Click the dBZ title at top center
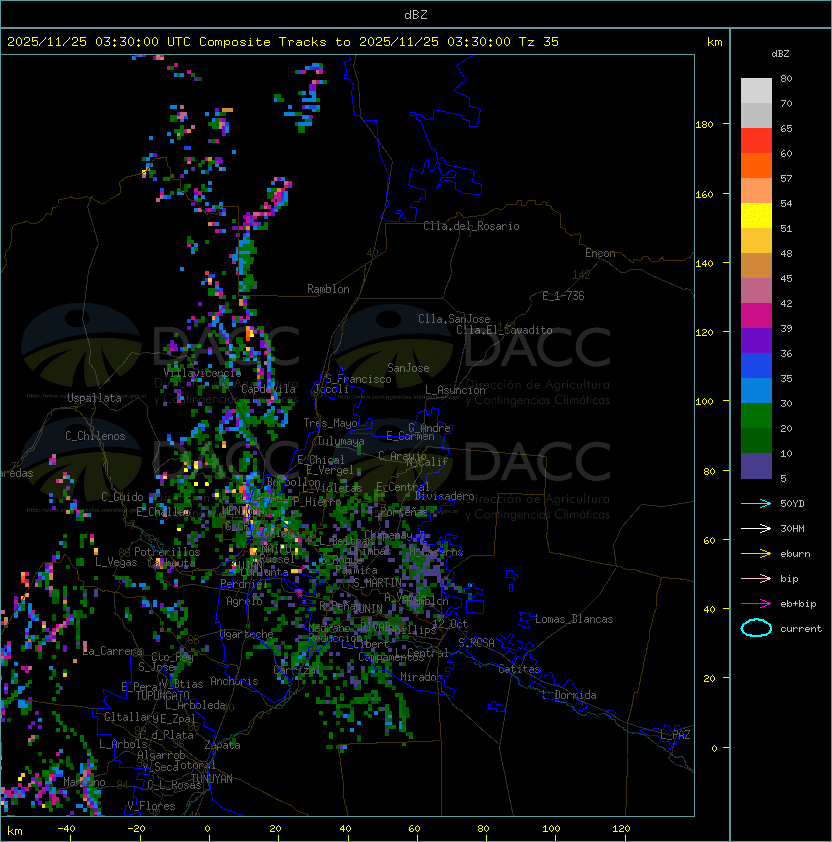This screenshot has width=832, height=842. click(x=416, y=14)
